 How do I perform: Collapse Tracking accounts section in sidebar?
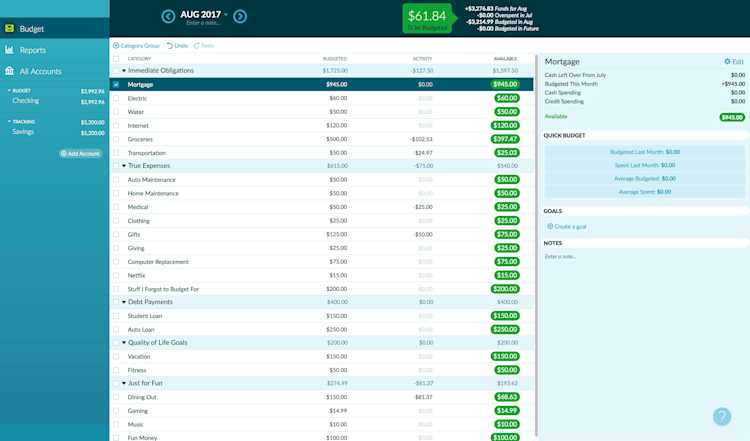click(x=9, y=121)
